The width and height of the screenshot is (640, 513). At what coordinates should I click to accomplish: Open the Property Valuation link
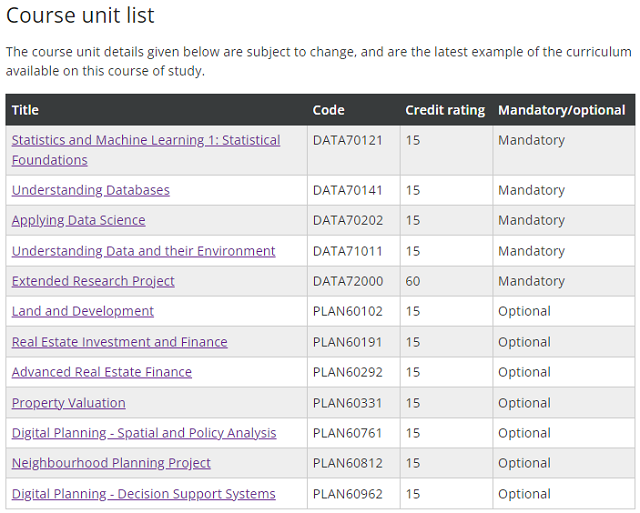click(x=69, y=403)
